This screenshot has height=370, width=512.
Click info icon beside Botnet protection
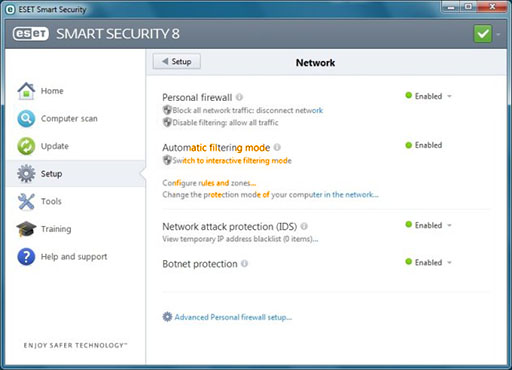tap(244, 263)
